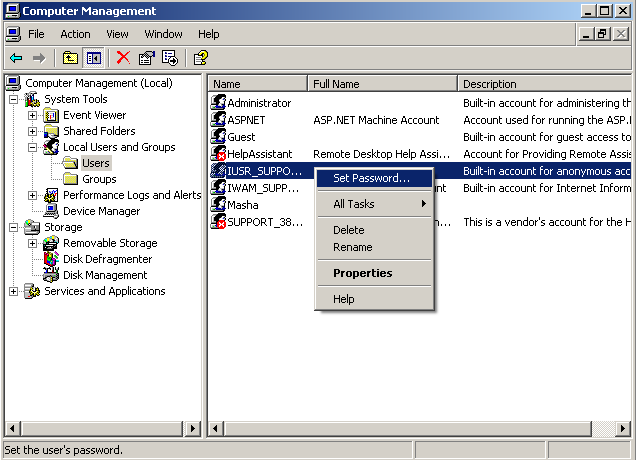Click the Shared Folders tree icon

51,131
